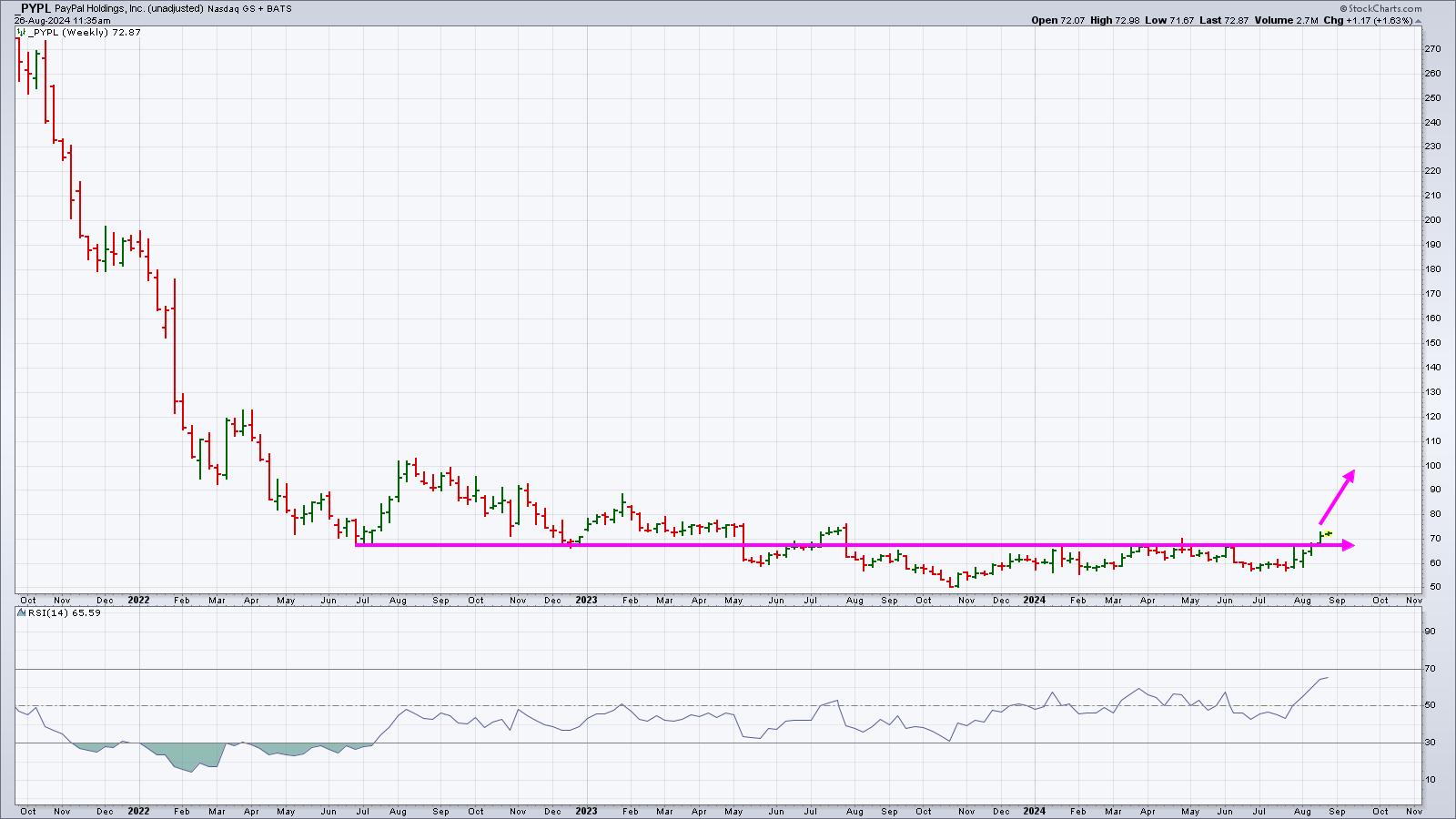Click the 270 label on price axis
Image resolution: width=1456 pixels, height=819 pixels.
[1432, 49]
